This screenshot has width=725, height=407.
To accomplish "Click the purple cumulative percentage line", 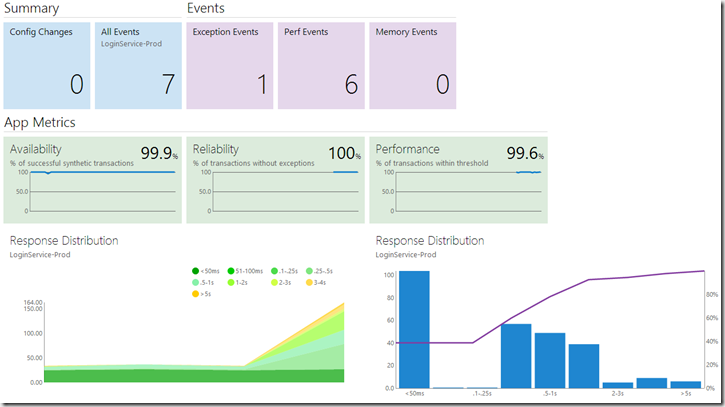I will (550, 297).
